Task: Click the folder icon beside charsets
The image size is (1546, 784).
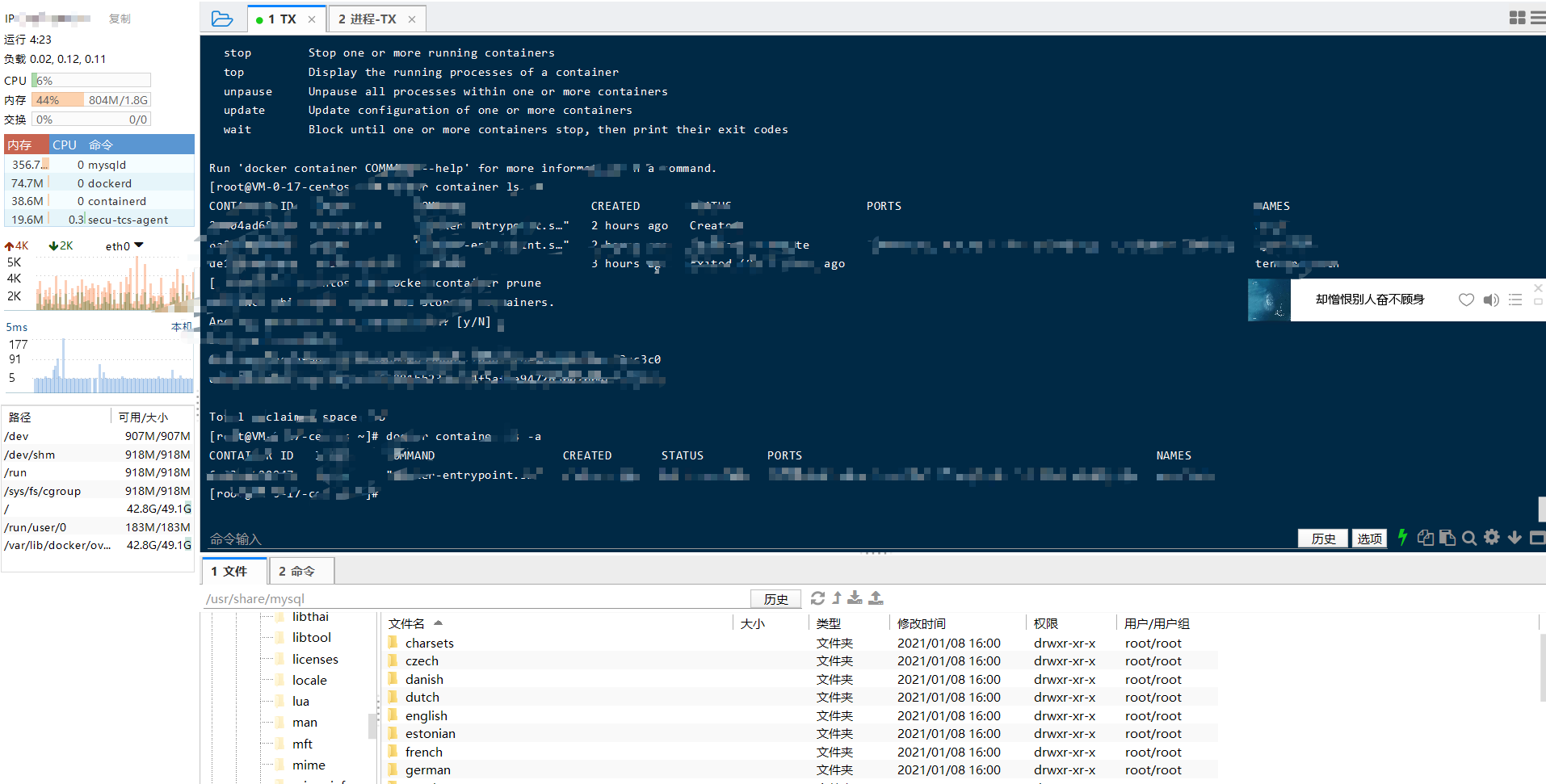Action: click(393, 643)
